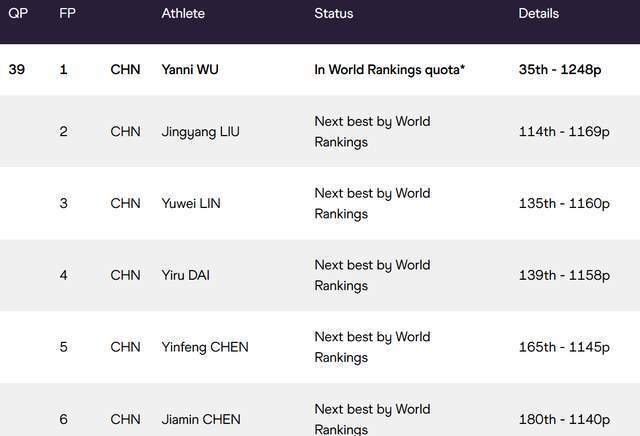Click the "In World Rankings quota*" status

(x=389, y=70)
